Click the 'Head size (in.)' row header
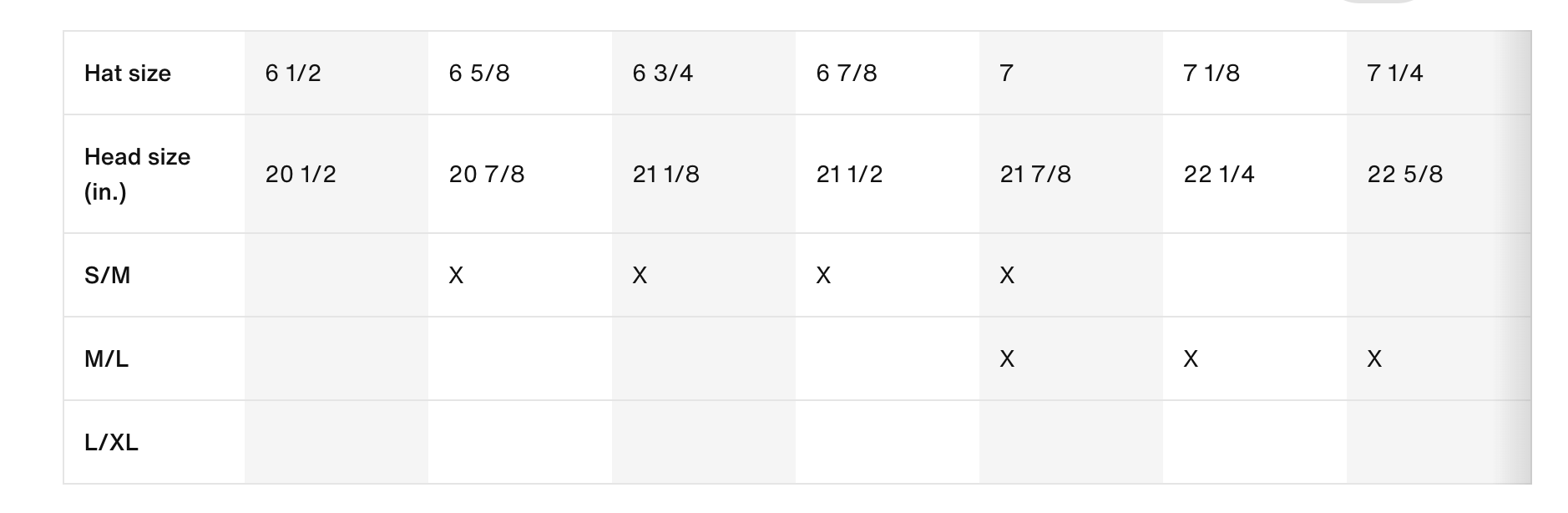The width and height of the screenshot is (1568, 513). [x=137, y=174]
